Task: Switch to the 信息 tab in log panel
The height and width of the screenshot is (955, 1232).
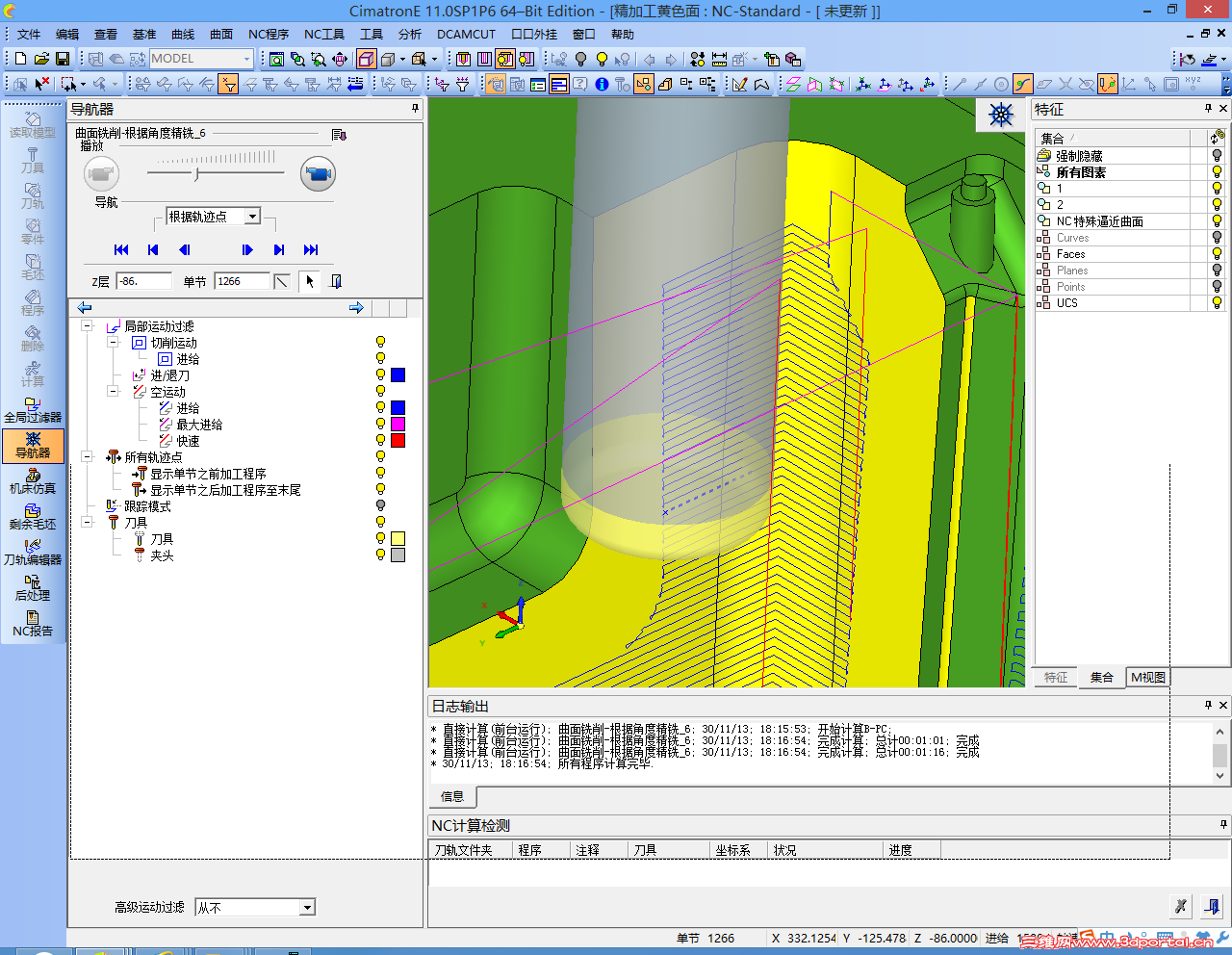Action: pos(452,797)
